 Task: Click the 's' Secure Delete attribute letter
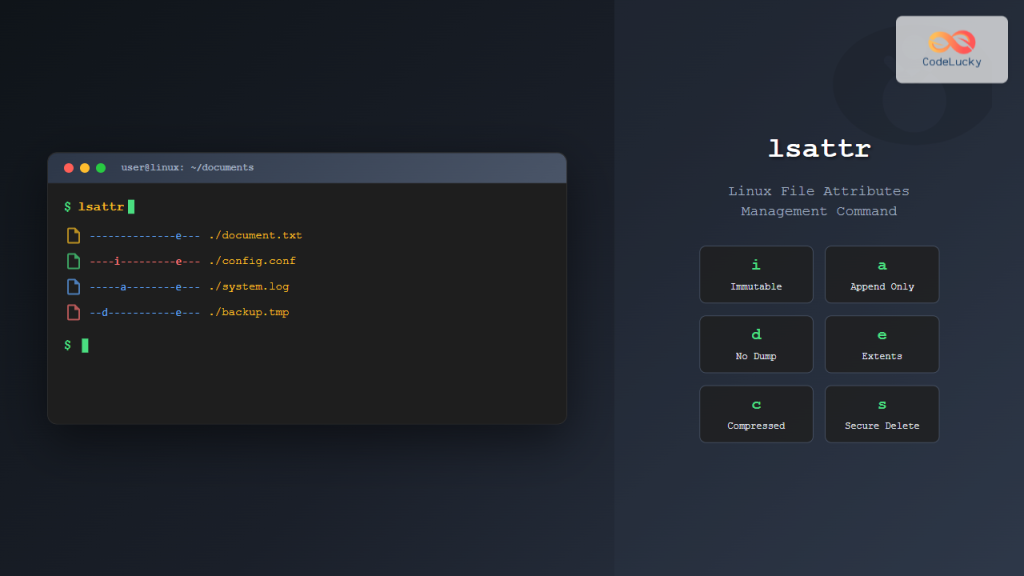click(x=881, y=404)
